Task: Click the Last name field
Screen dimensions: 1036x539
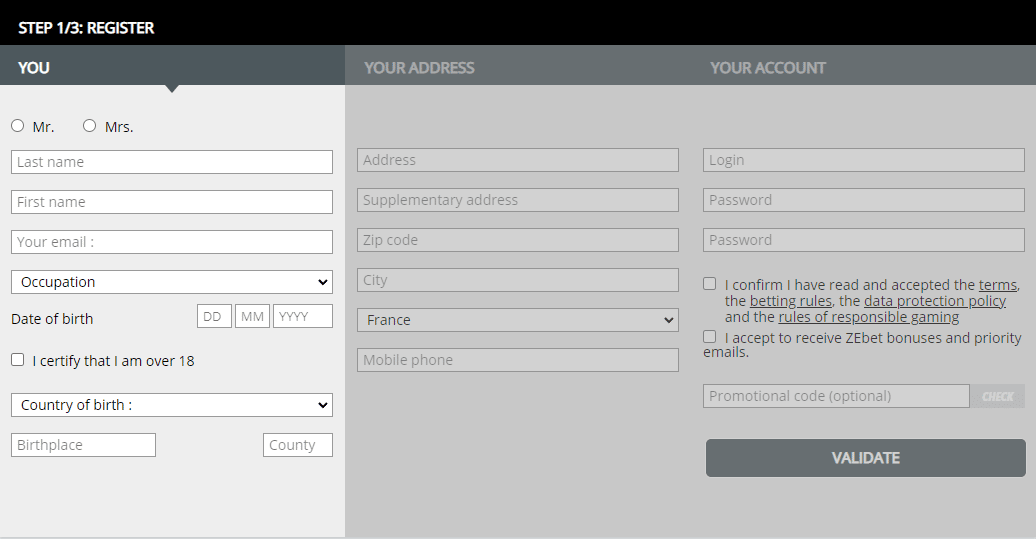Action: (x=172, y=162)
